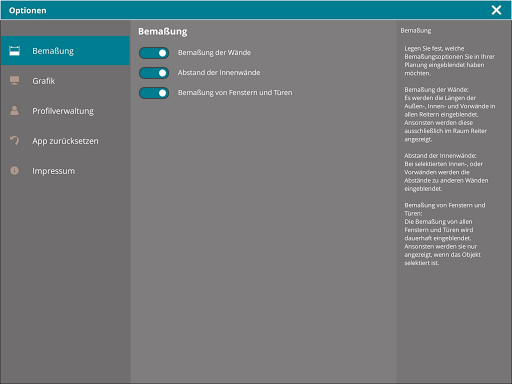The image size is (512, 384).
Task: Click the Bemaßung dimension icon in sidebar
Action: 14,51
